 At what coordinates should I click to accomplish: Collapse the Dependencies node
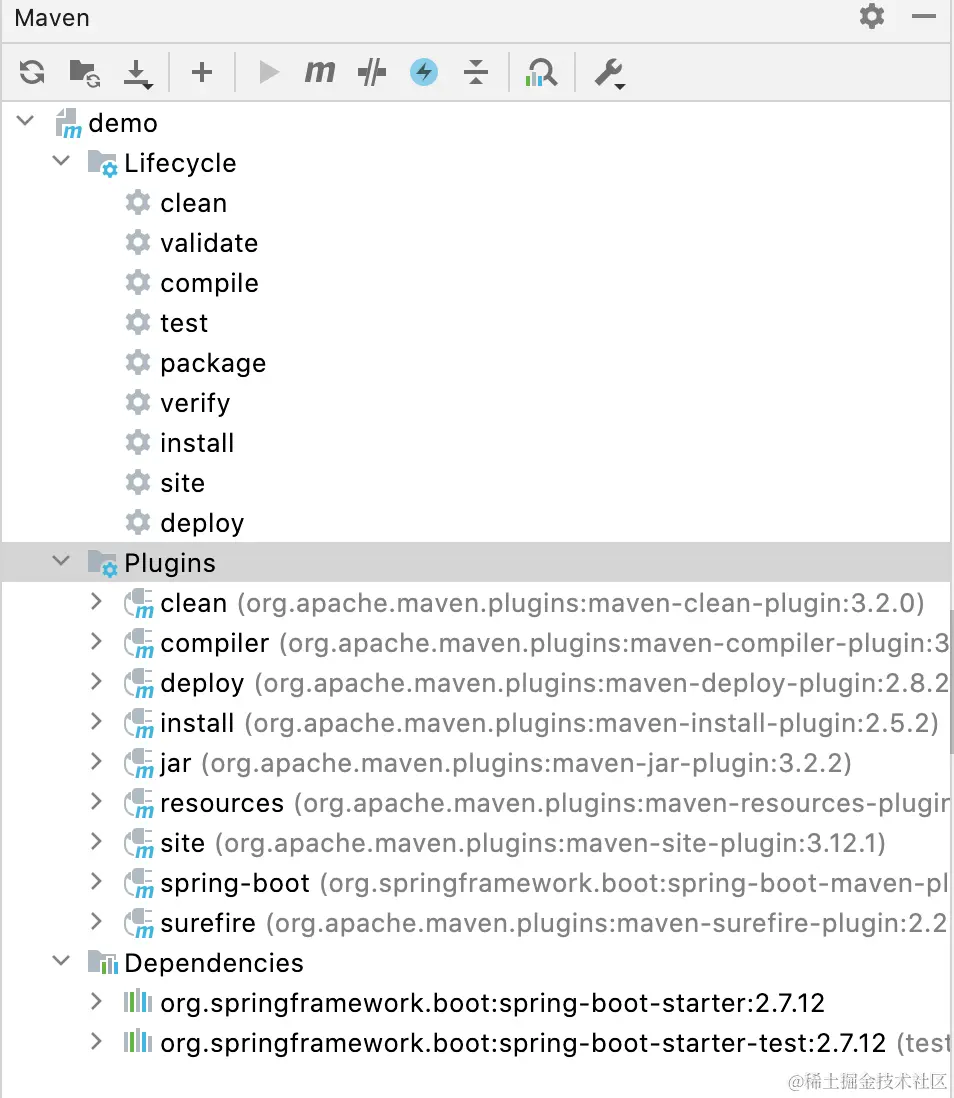click(62, 961)
